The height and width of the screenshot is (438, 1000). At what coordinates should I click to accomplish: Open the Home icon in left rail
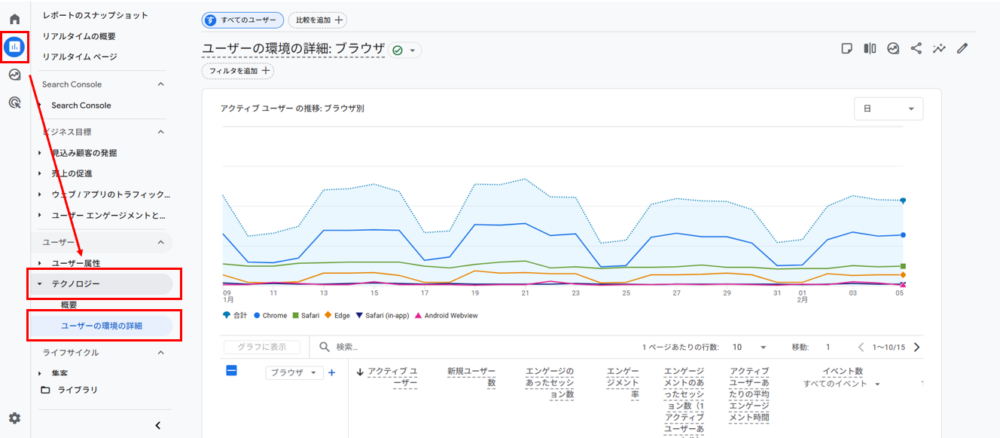pos(14,19)
